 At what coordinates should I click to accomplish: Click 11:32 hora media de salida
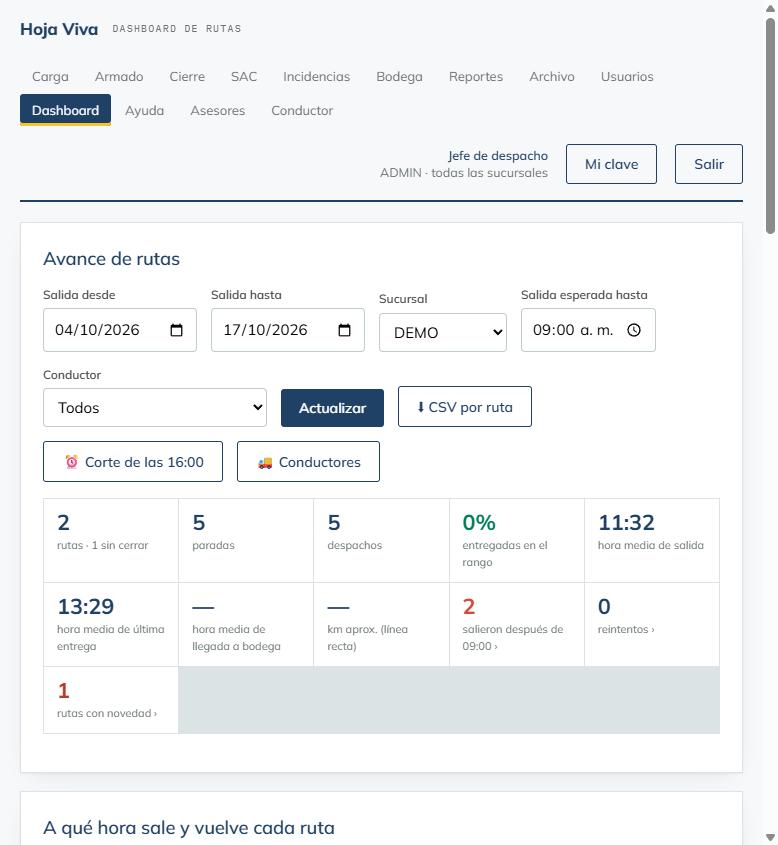(651, 540)
